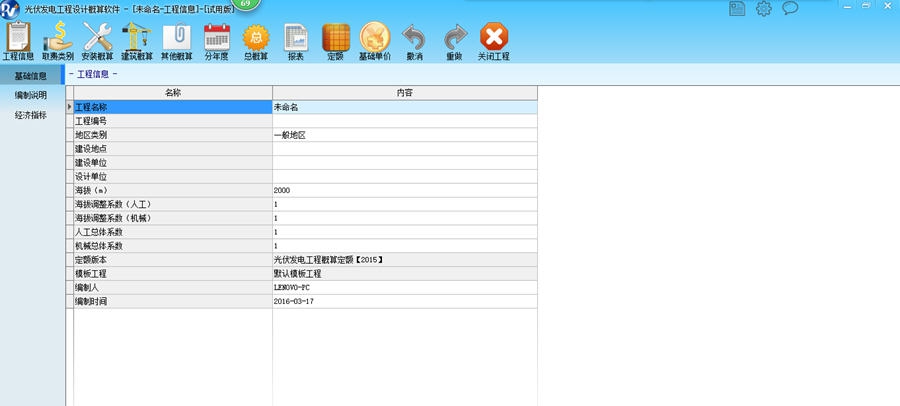Image resolution: width=900 pixels, height=406 pixels.
Task: Select the 编制时间 row label
Action: coord(173,301)
